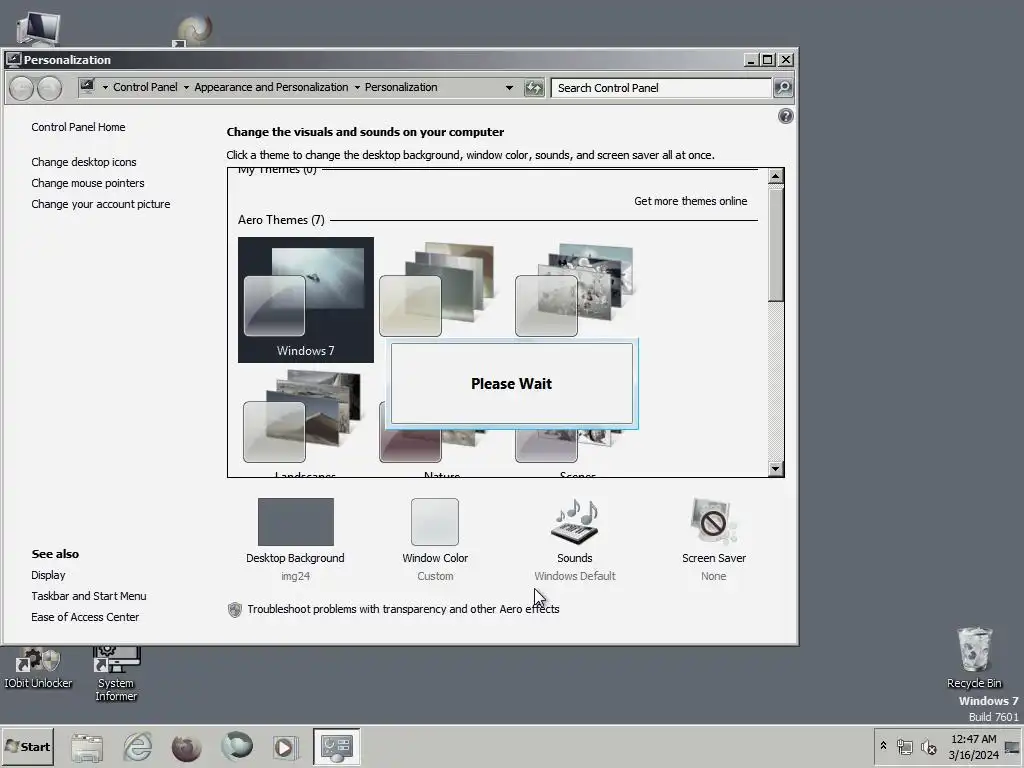Click Personalization breadcrumb
Image resolution: width=1024 pixels, height=768 pixels.
coord(401,87)
